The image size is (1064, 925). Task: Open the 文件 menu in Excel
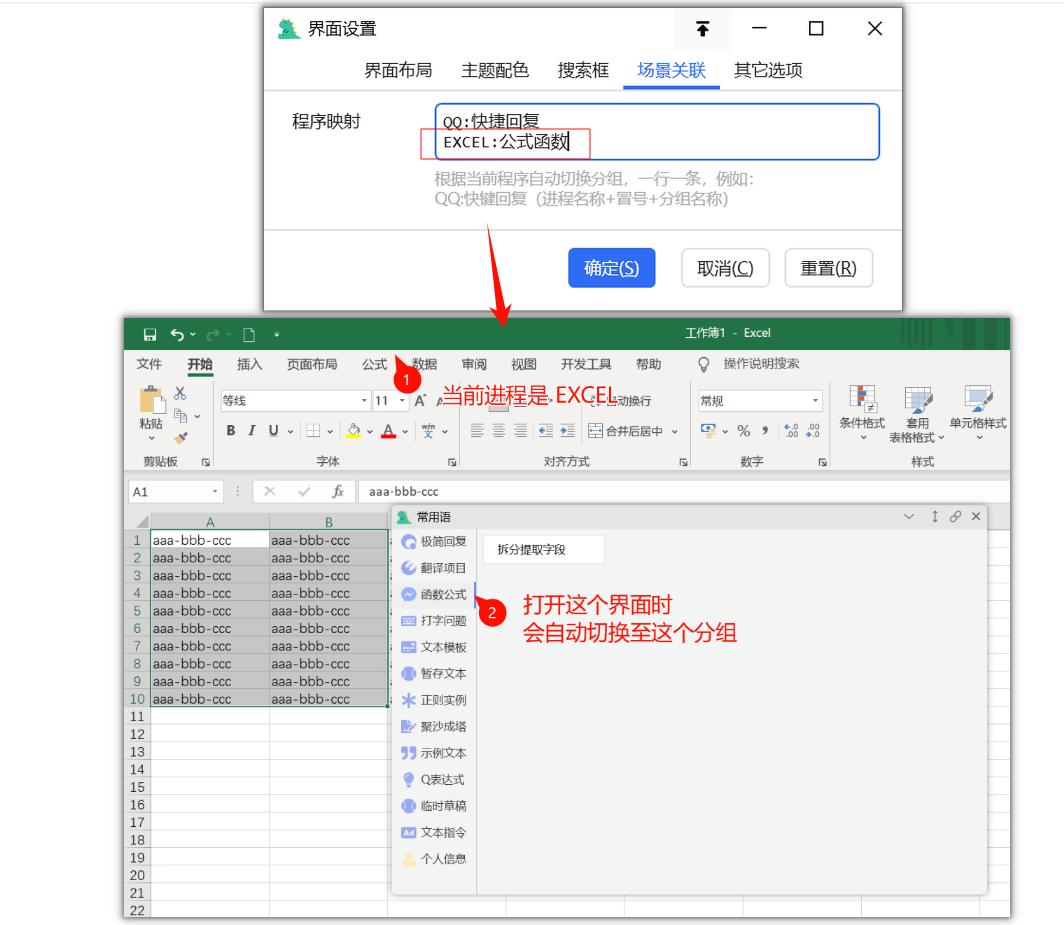149,364
